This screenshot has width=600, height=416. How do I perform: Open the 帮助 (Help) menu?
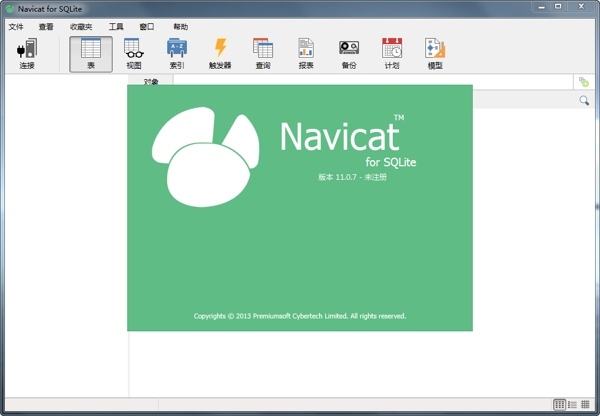181,27
